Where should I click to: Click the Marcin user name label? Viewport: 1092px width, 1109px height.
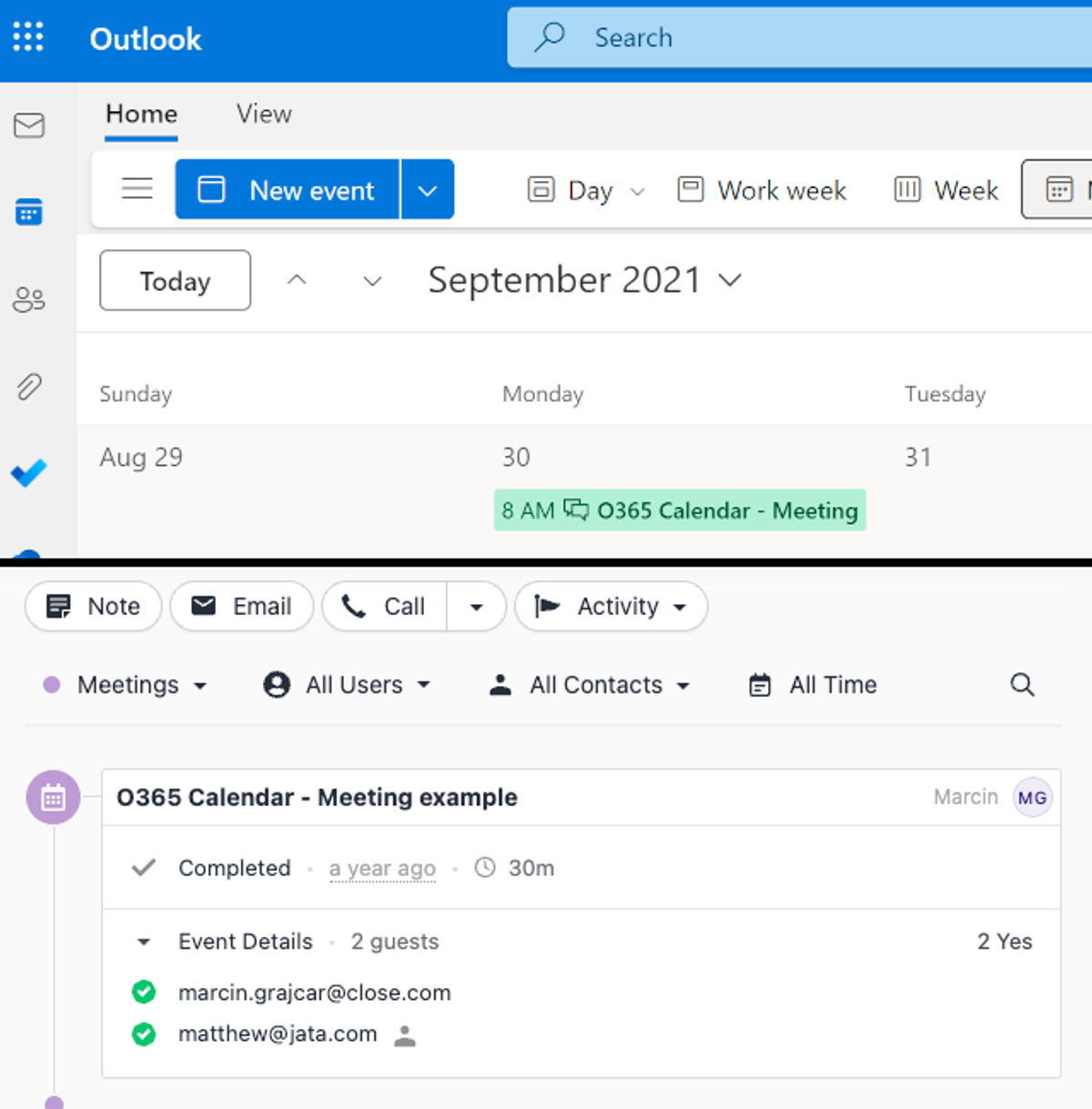pos(966,797)
